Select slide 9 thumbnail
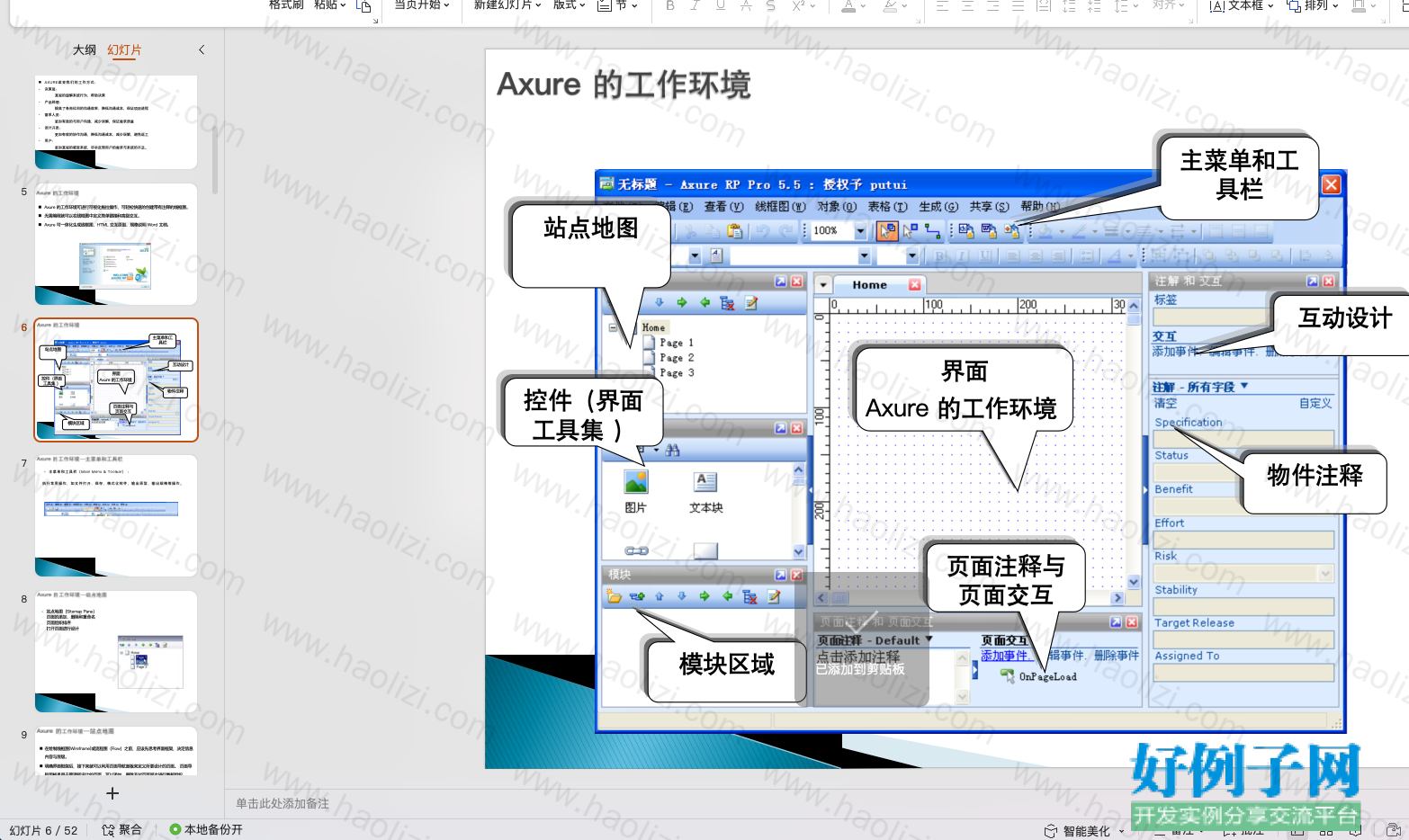Screen dimensions: 1409x840 coord(116,751)
